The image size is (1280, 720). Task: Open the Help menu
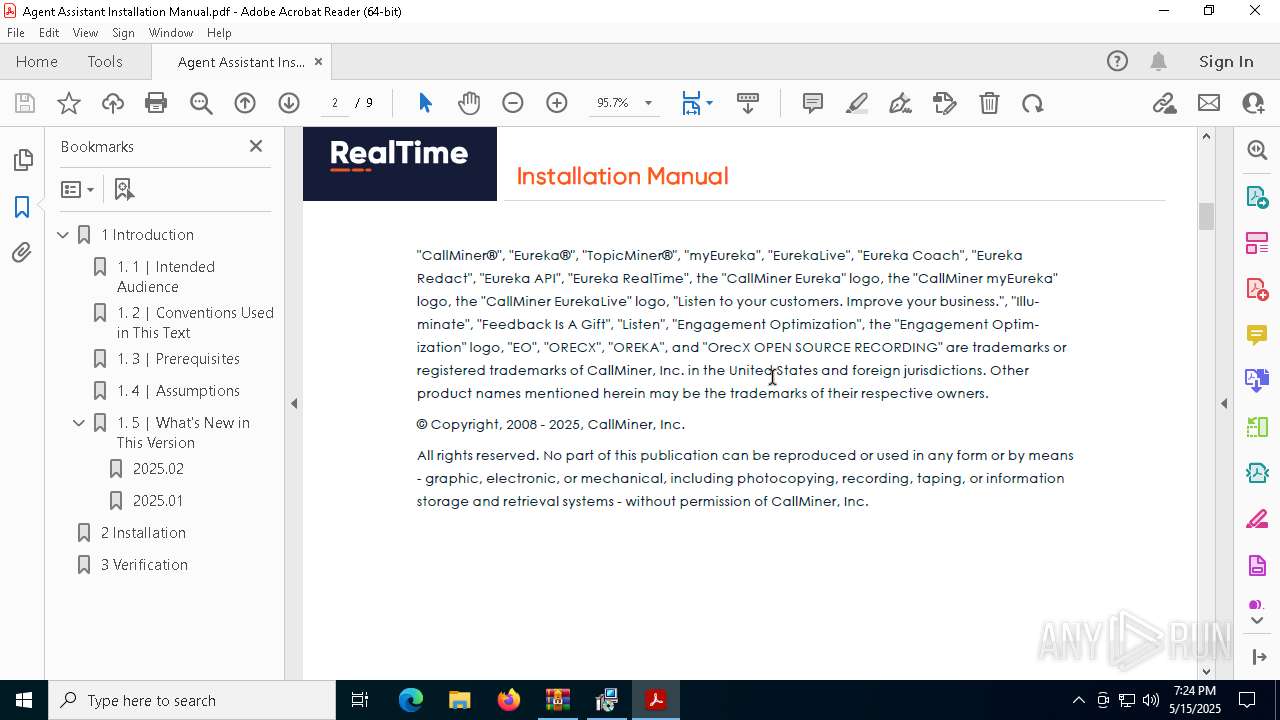(x=219, y=32)
